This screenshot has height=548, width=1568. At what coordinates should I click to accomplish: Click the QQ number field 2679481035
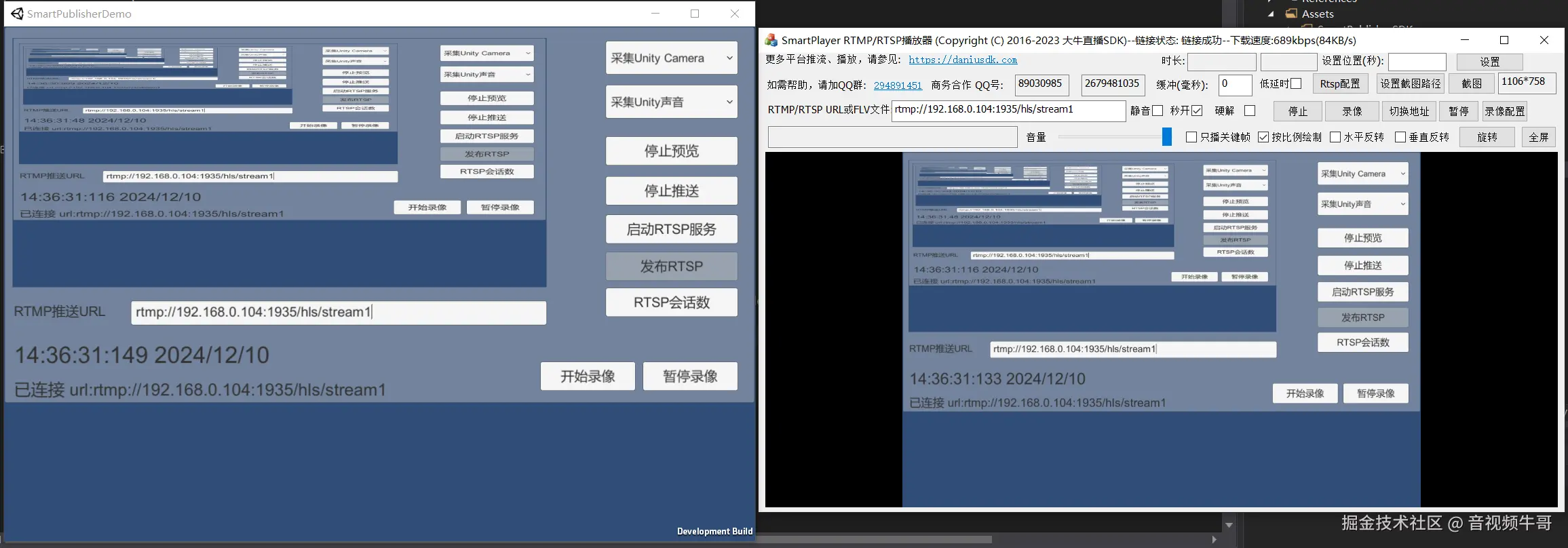(1113, 85)
